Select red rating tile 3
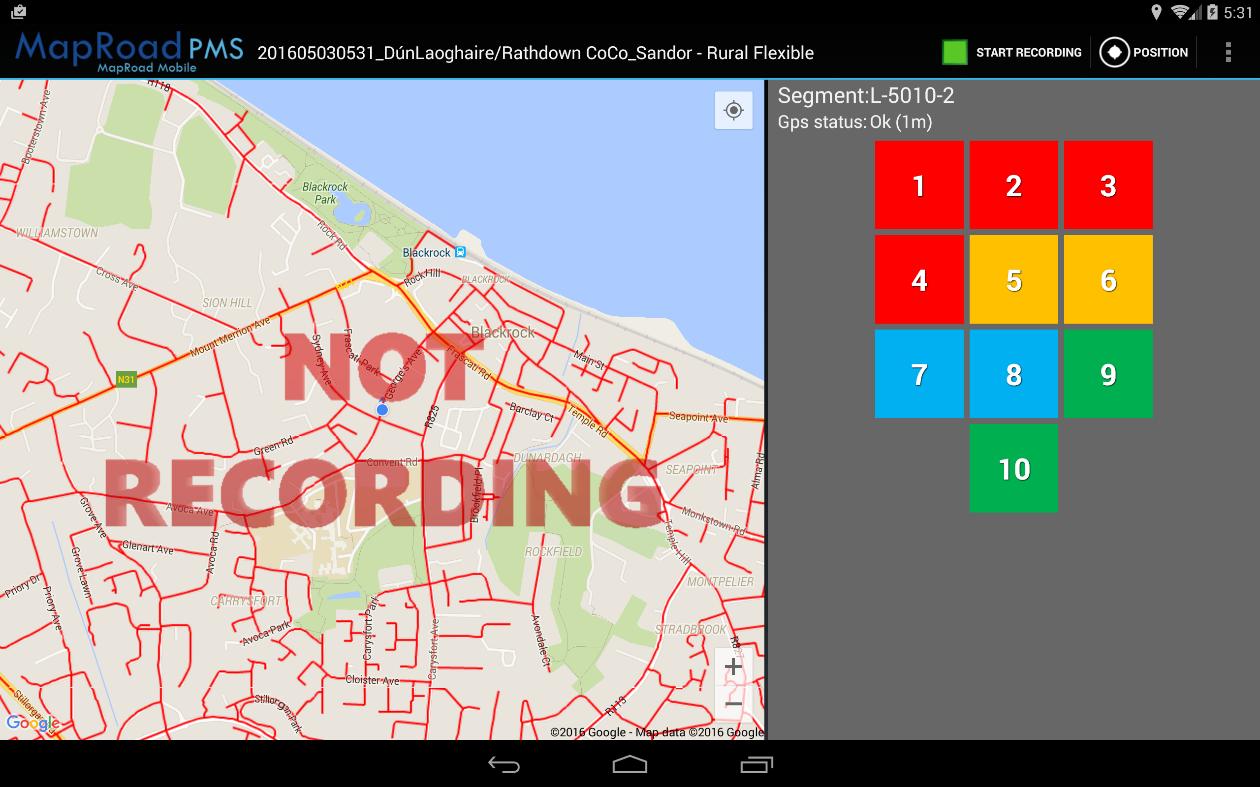1260x787 pixels. pyautogui.click(x=1108, y=185)
